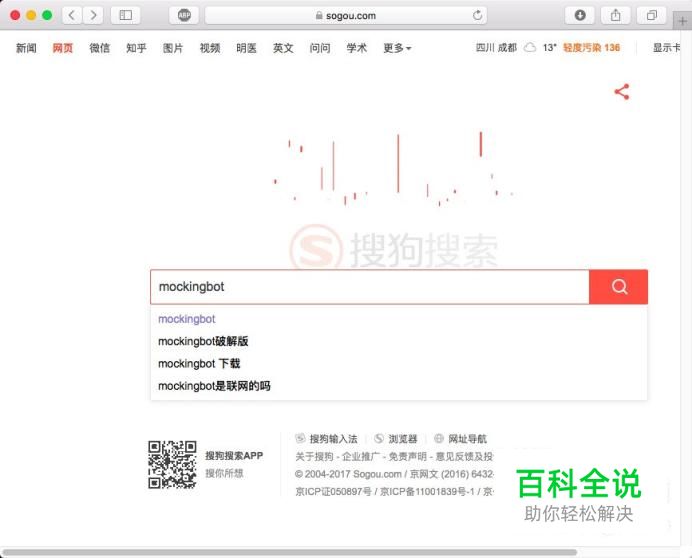Go back with Safari back arrow
Viewport: 692px width, 558px height.
coord(72,15)
